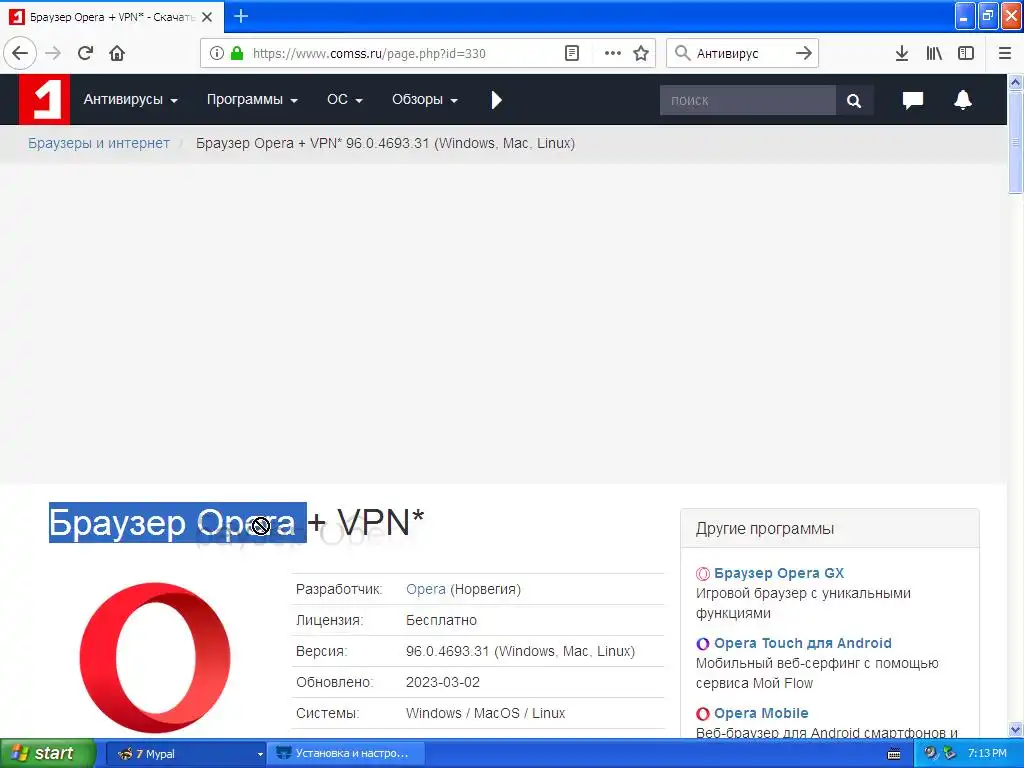Click the Бесплатно license value
Screen dimensions: 1024x768
441,620
